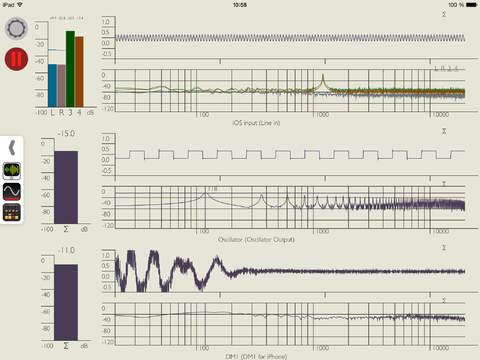Viewport: 480px width, 360px height.
Task: Tap the oscillator -15.0 dB level meter
Action: coord(66,187)
